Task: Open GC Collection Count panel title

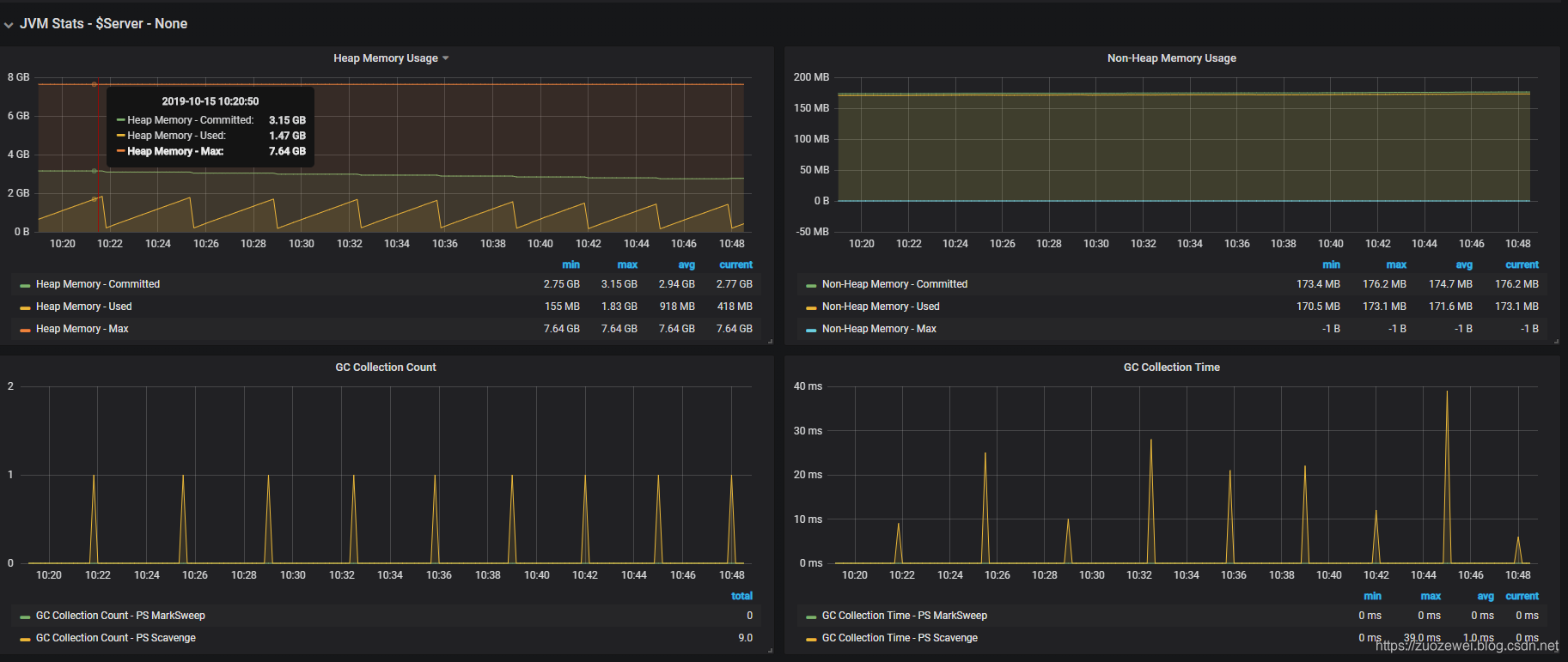Action: (386, 367)
